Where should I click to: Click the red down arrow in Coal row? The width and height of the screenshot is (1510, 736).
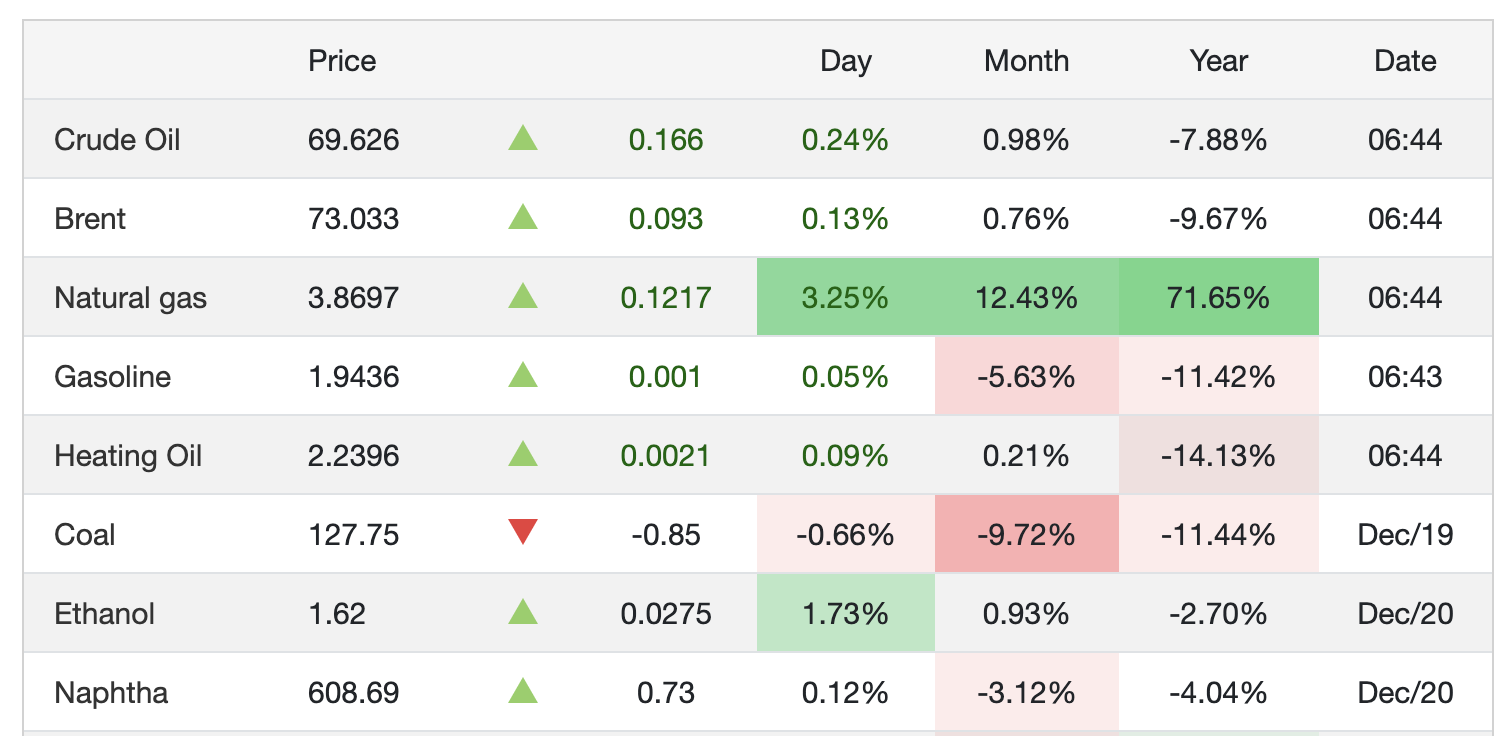click(523, 533)
